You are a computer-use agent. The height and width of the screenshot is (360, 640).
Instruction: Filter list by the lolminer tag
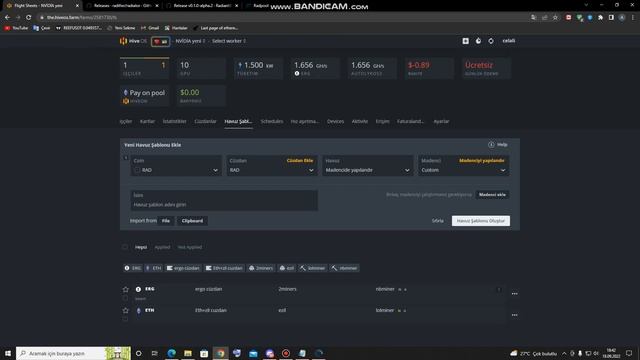pos(312,268)
